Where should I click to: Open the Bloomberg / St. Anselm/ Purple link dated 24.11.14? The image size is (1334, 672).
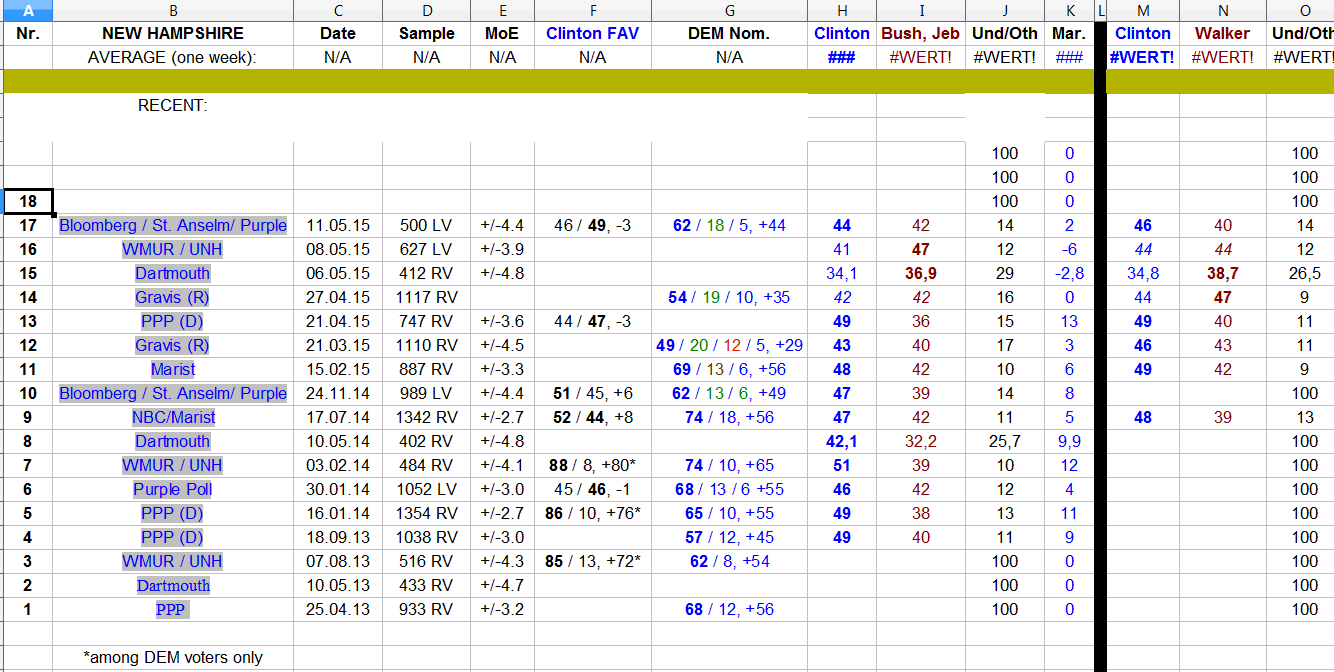click(x=173, y=393)
